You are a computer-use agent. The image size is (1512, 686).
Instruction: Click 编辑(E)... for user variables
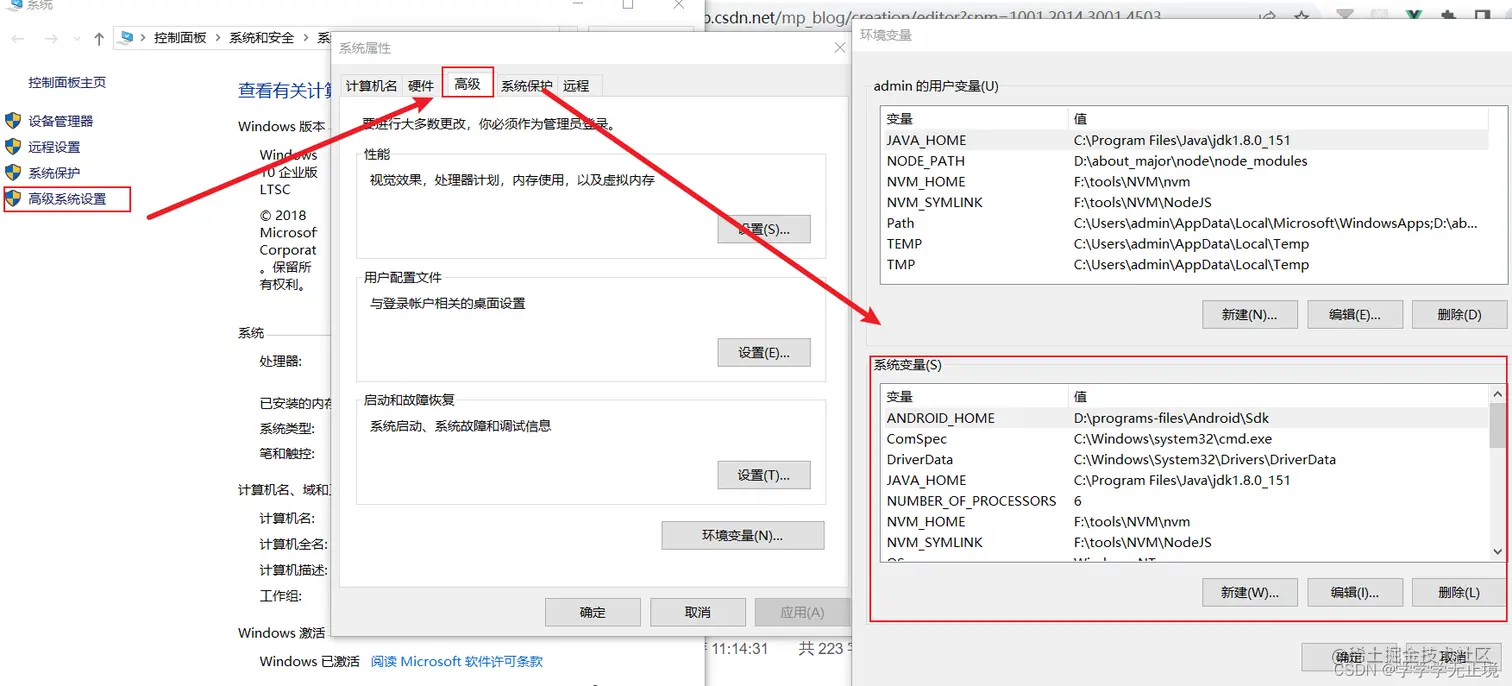pyautogui.click(x=1355, y=314)
